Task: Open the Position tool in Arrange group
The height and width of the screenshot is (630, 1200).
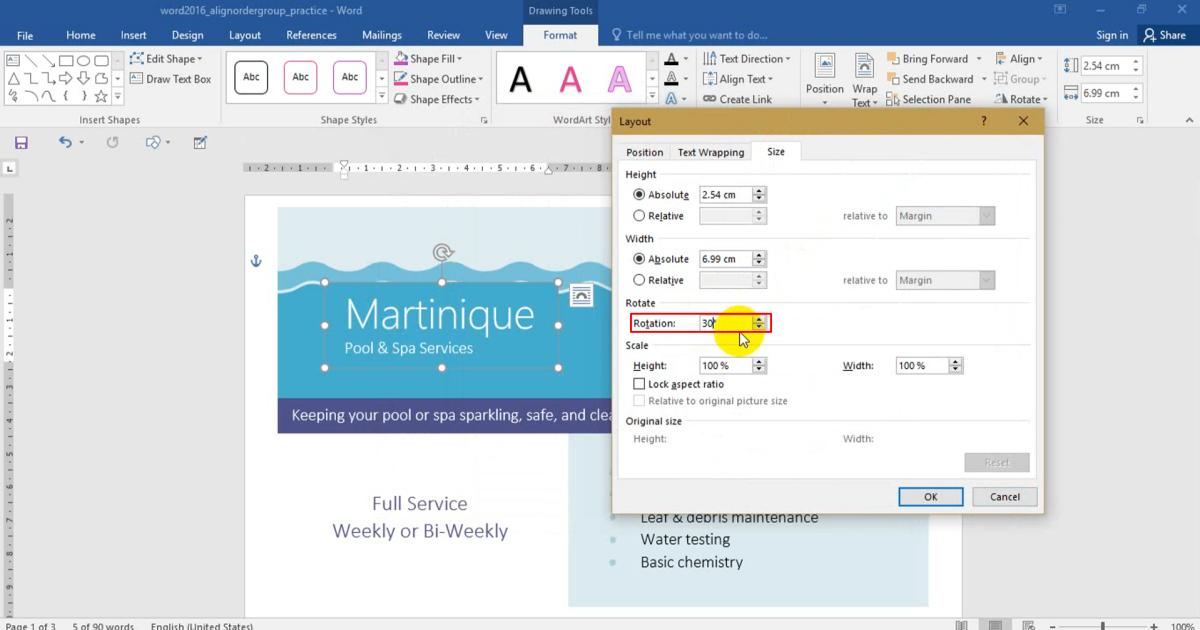Action: click(x=825, y=77)
